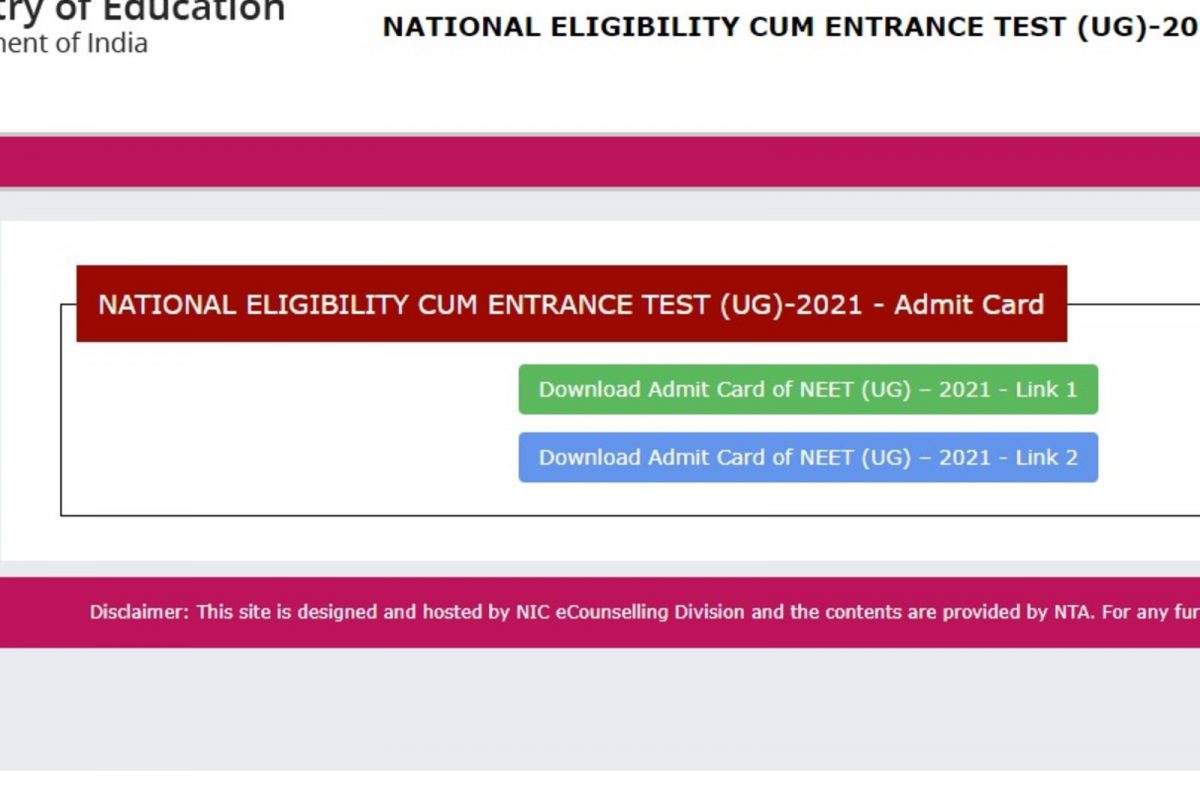Viewport: 1200px width, 800px height.
Task: Click blank area left of Link 1 button
Action: 290,390
